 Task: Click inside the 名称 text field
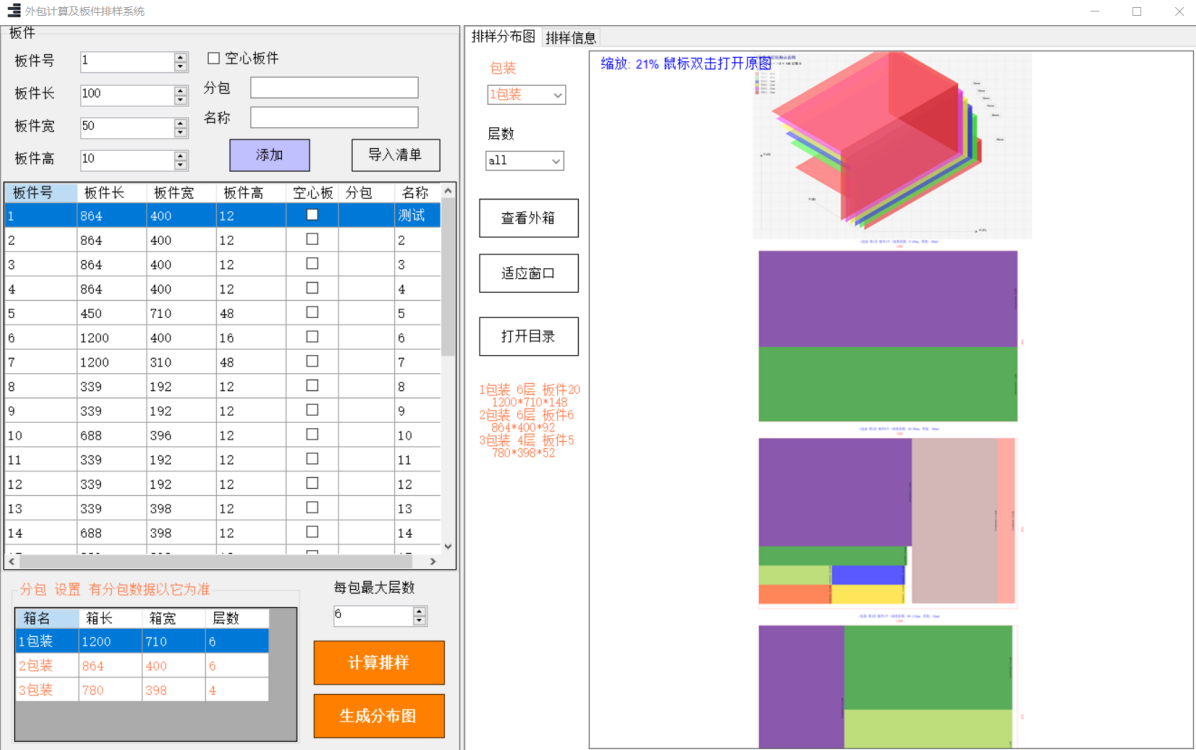click(334, 118)
